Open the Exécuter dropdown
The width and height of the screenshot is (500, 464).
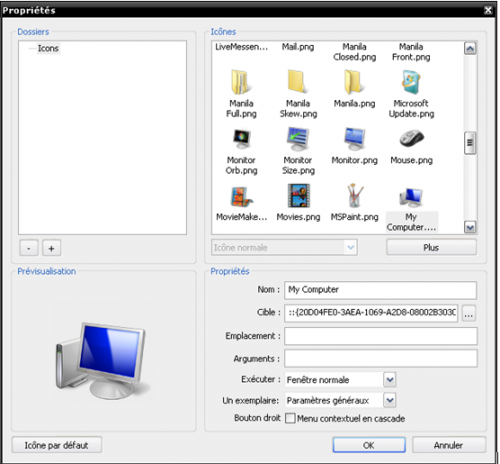coord(390,380)
